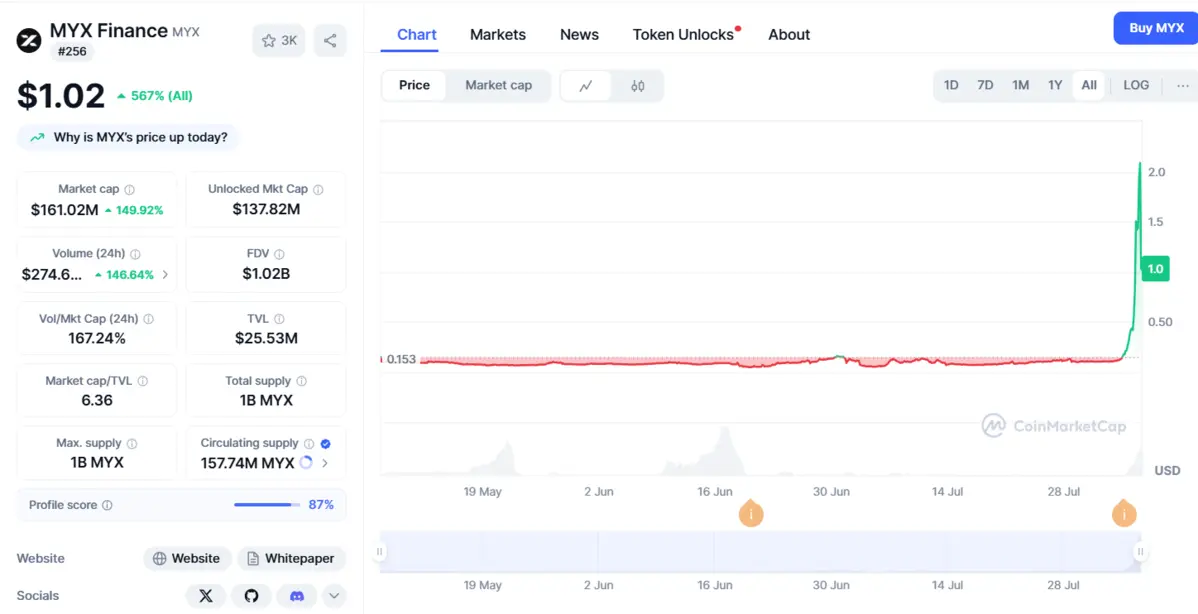Click the Profile score progress bar
This screenshot has width=1198, height=614.
pos(264,505)
